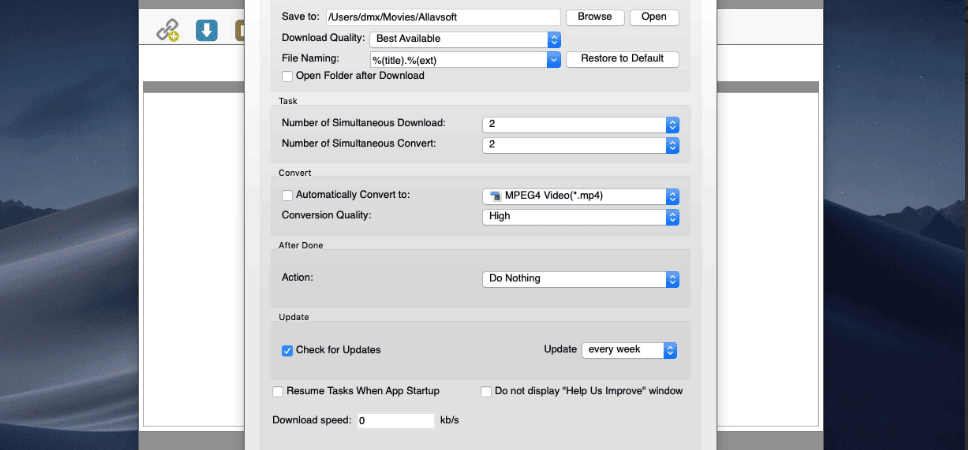This screenshot has width=968, height=450.
Task: Open Number of Simultaneous Convert dropdown
Action: click(x=580, y=145)
